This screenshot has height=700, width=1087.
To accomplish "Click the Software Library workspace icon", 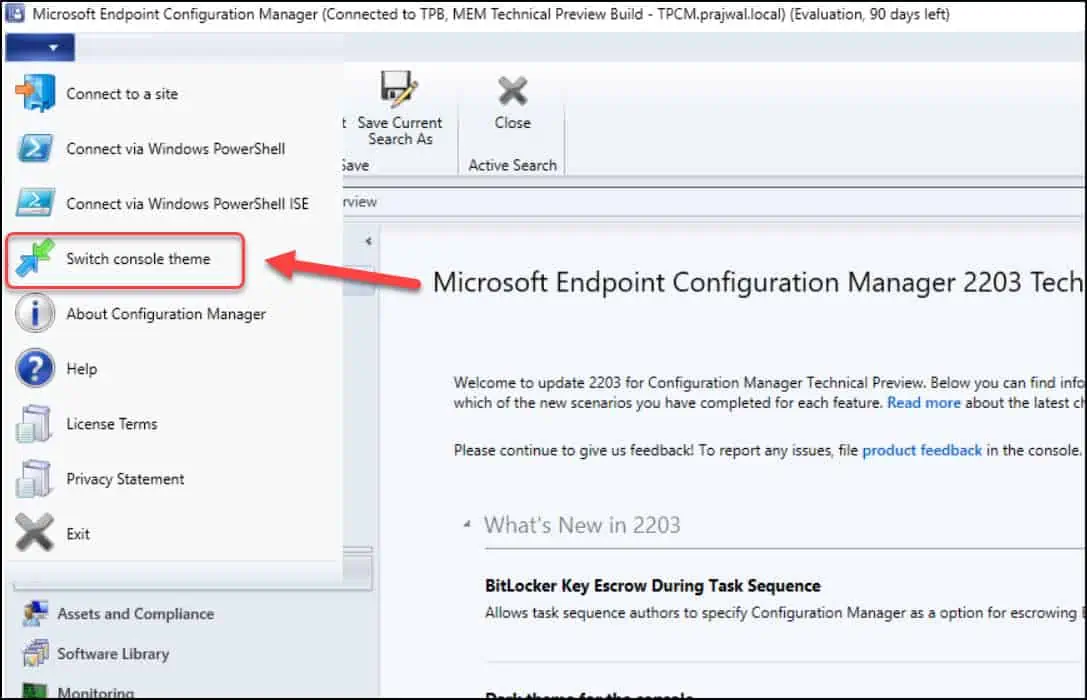I will [x=35, y=653].
